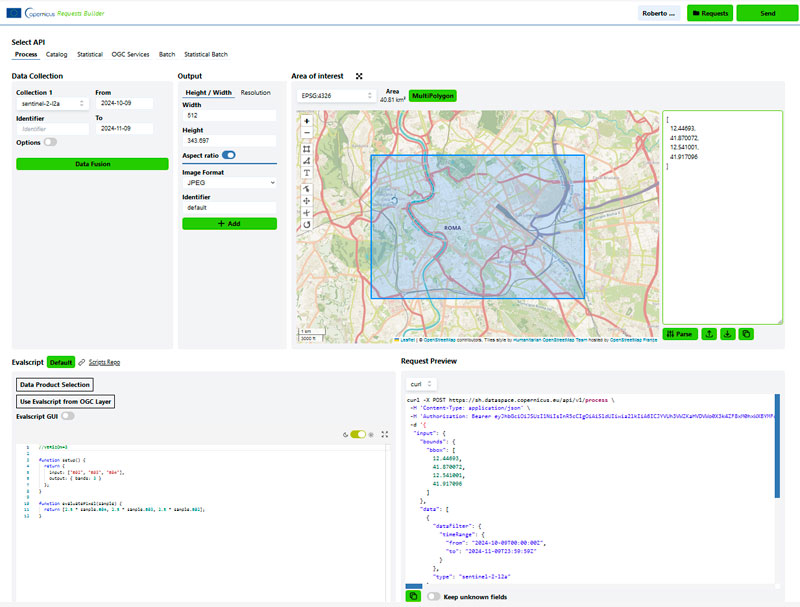The width and height of the screenshot is (800, 607).
Task: Switch to the Batch API tab
Action: (x=167, y=55)
